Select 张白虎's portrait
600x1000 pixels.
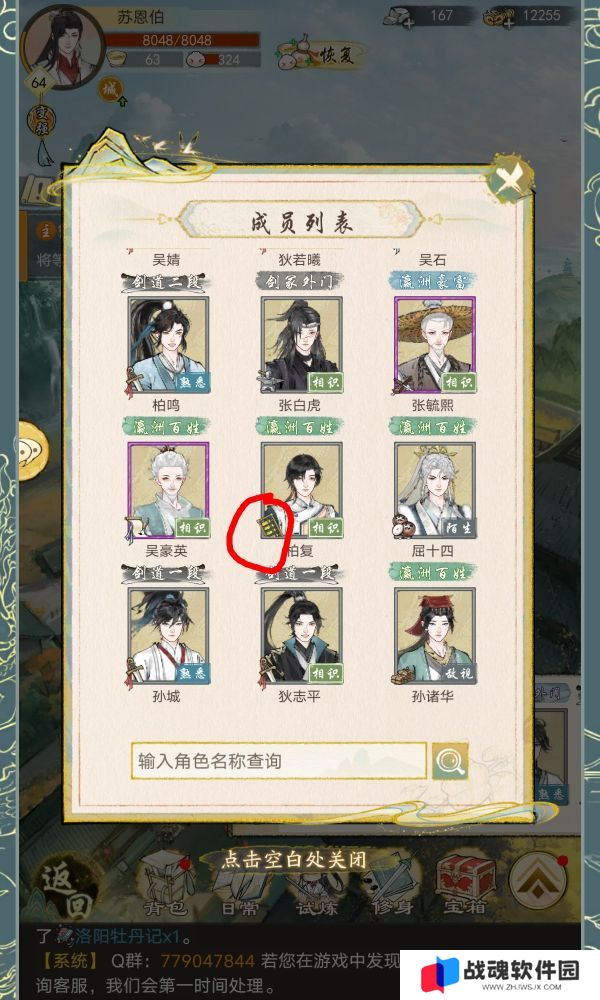(x=302, y=344)
